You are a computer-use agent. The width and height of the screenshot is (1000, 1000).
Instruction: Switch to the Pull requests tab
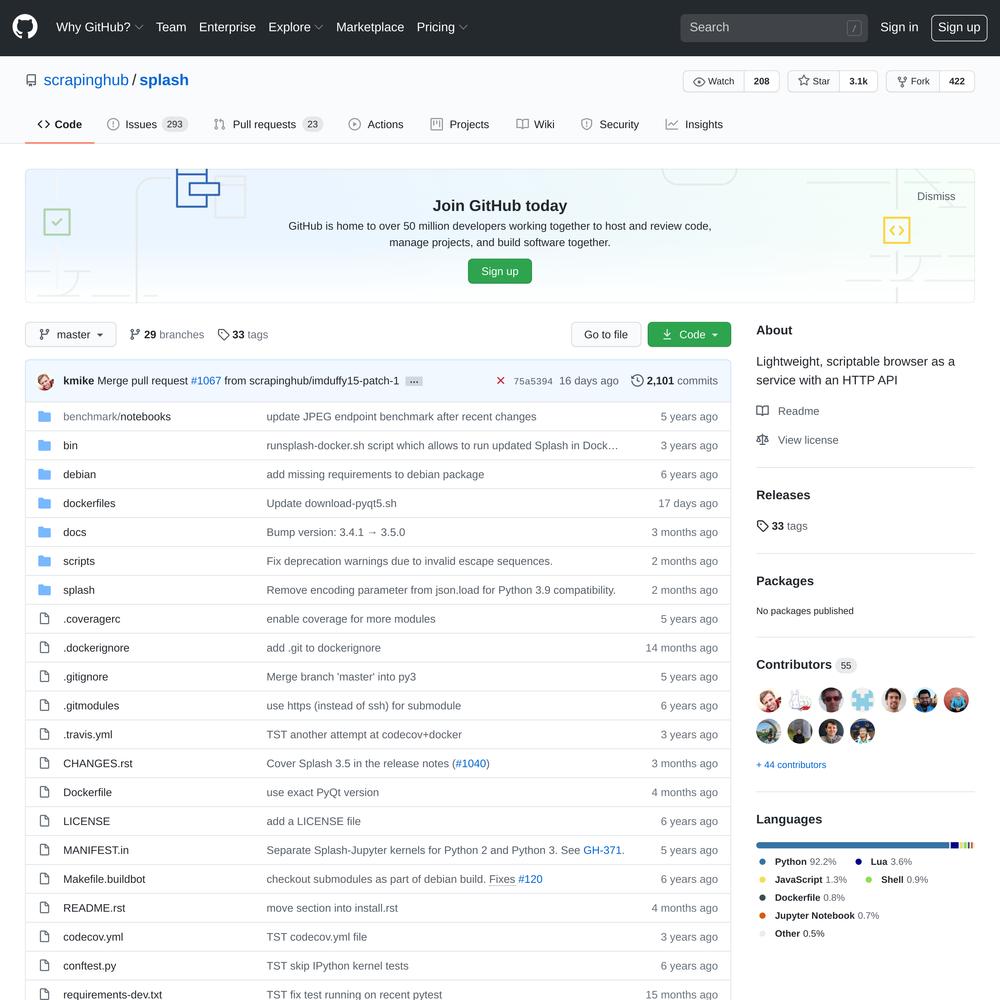coord(267,124)
